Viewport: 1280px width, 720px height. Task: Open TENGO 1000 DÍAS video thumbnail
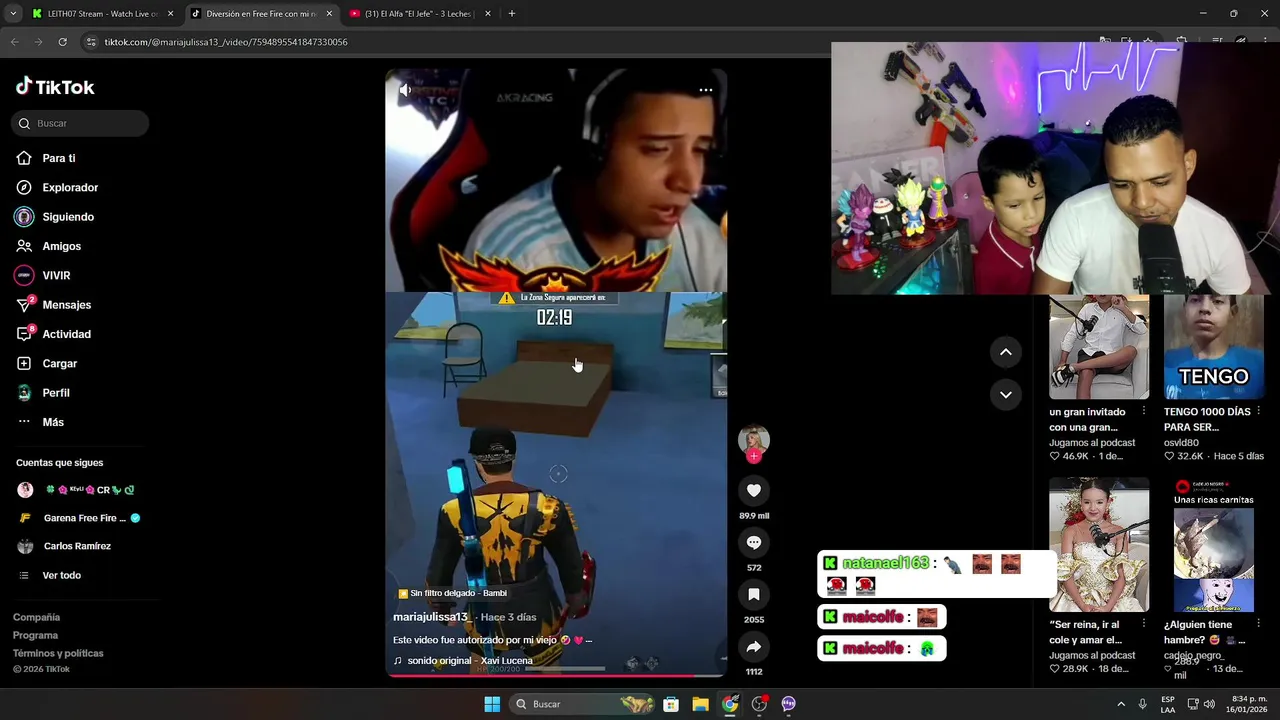coord(1214,347)
